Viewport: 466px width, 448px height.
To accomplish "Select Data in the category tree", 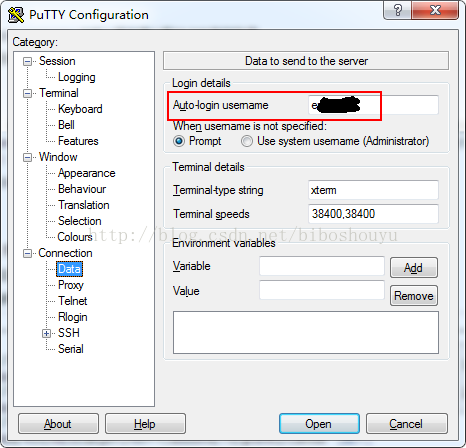I will pyautogui.click(x=69, y=269).
